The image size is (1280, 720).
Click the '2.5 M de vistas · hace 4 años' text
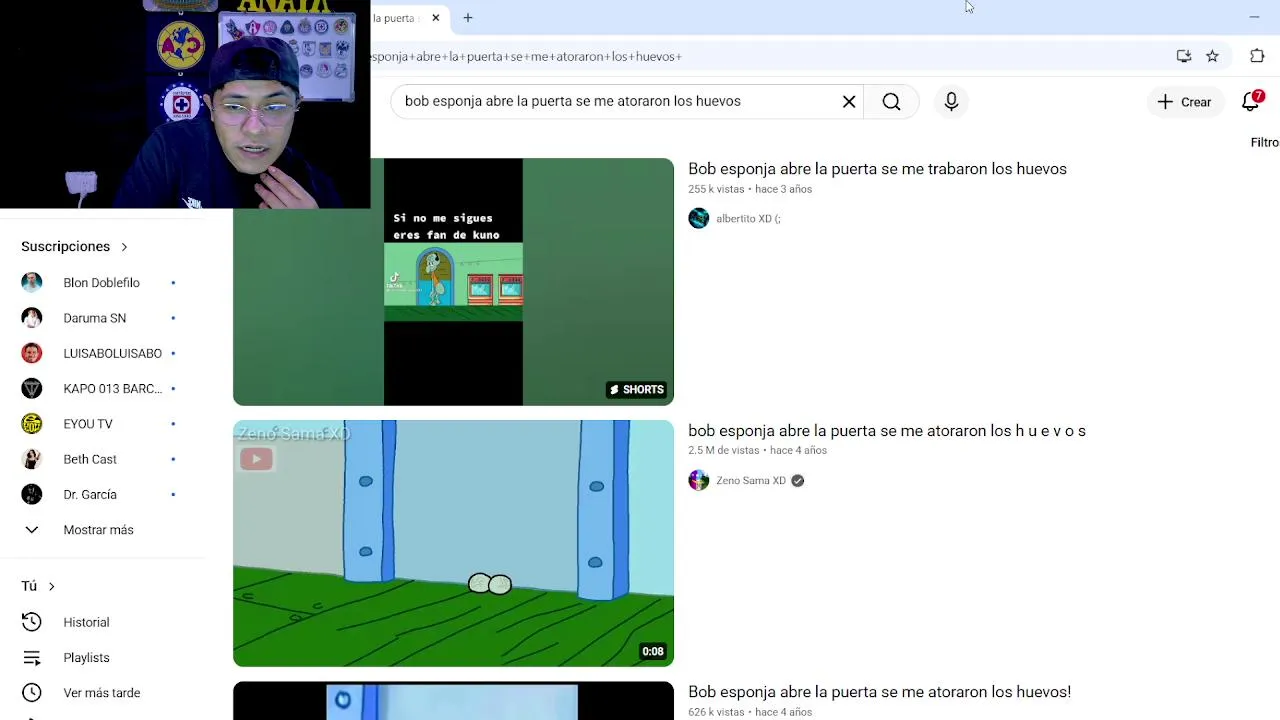pos(757,450)
